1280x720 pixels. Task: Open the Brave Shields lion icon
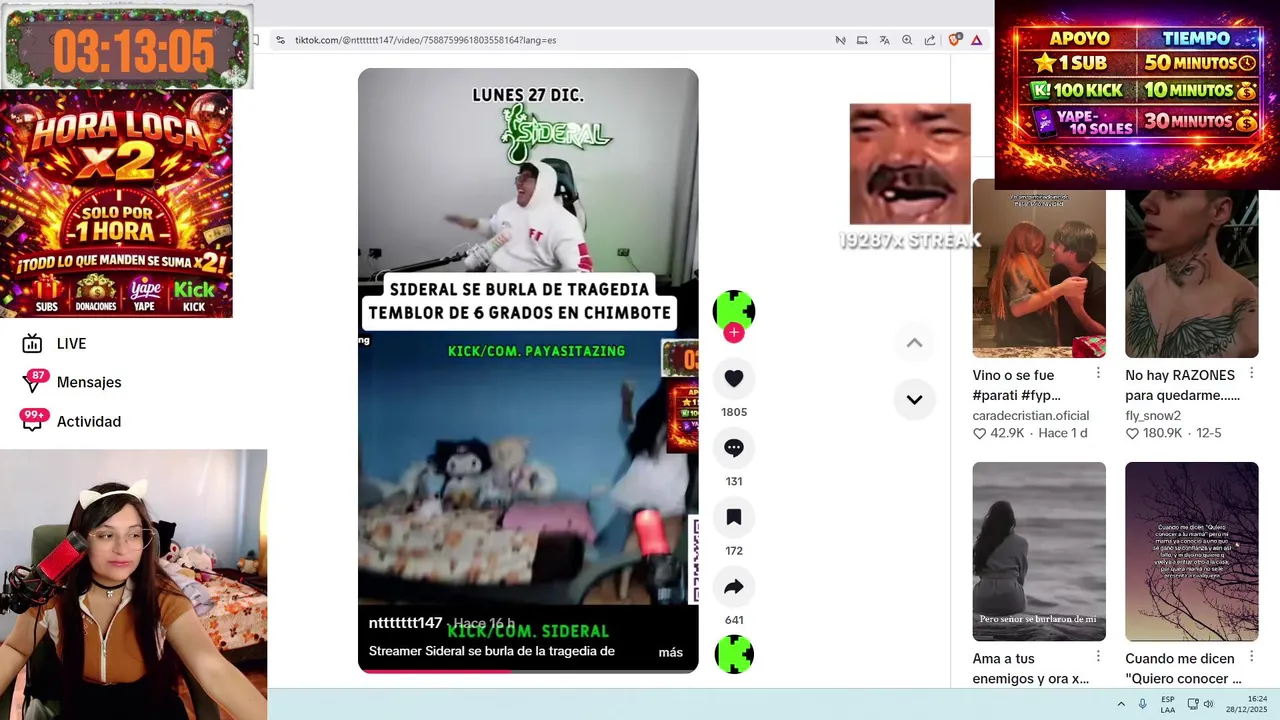[954, 40]
